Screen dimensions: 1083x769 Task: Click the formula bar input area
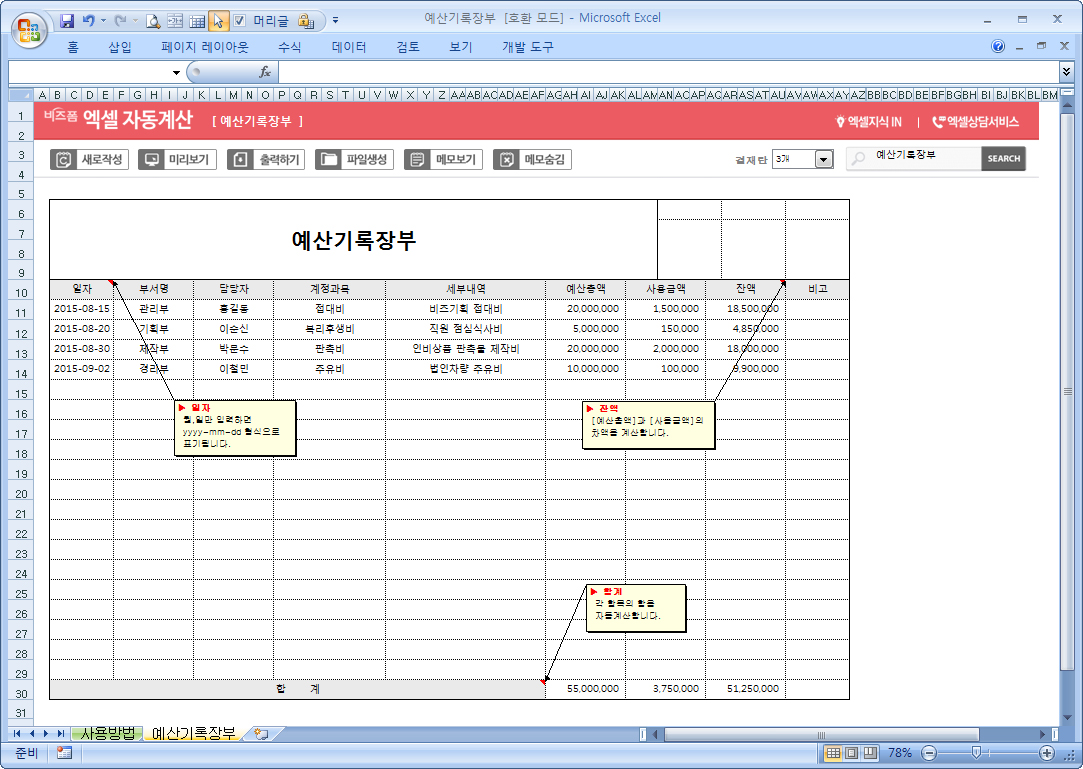pyautogui.click(x=667, y=72)
